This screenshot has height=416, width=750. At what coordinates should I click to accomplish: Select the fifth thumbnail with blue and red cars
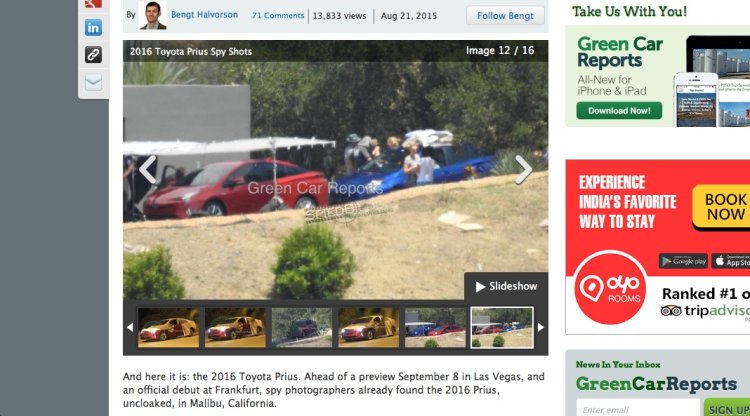pyautogui.click(x=435, y=328)
